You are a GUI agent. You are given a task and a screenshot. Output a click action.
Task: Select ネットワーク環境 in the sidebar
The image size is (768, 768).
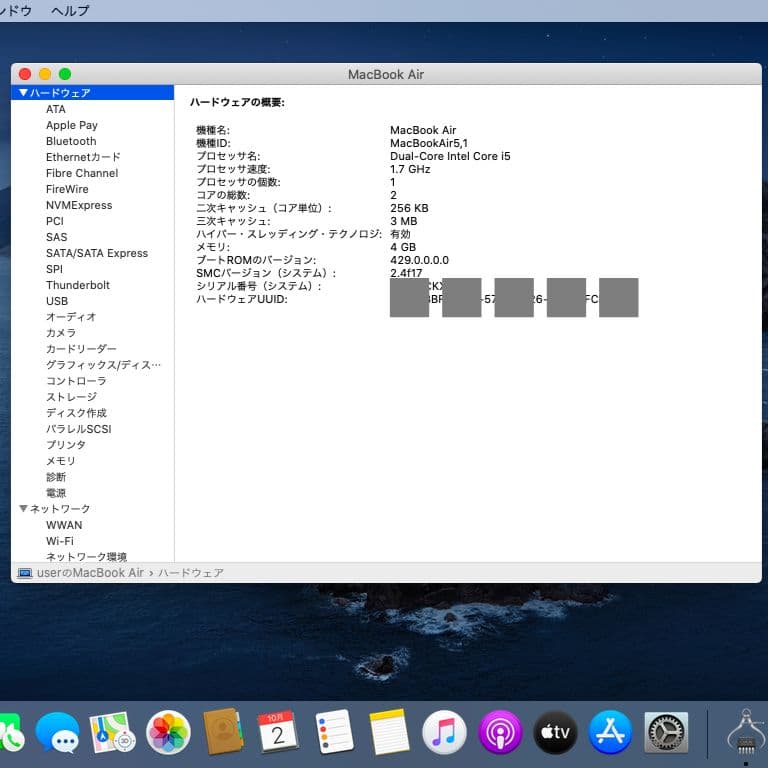pyautogui.click(x=86, y=557)
